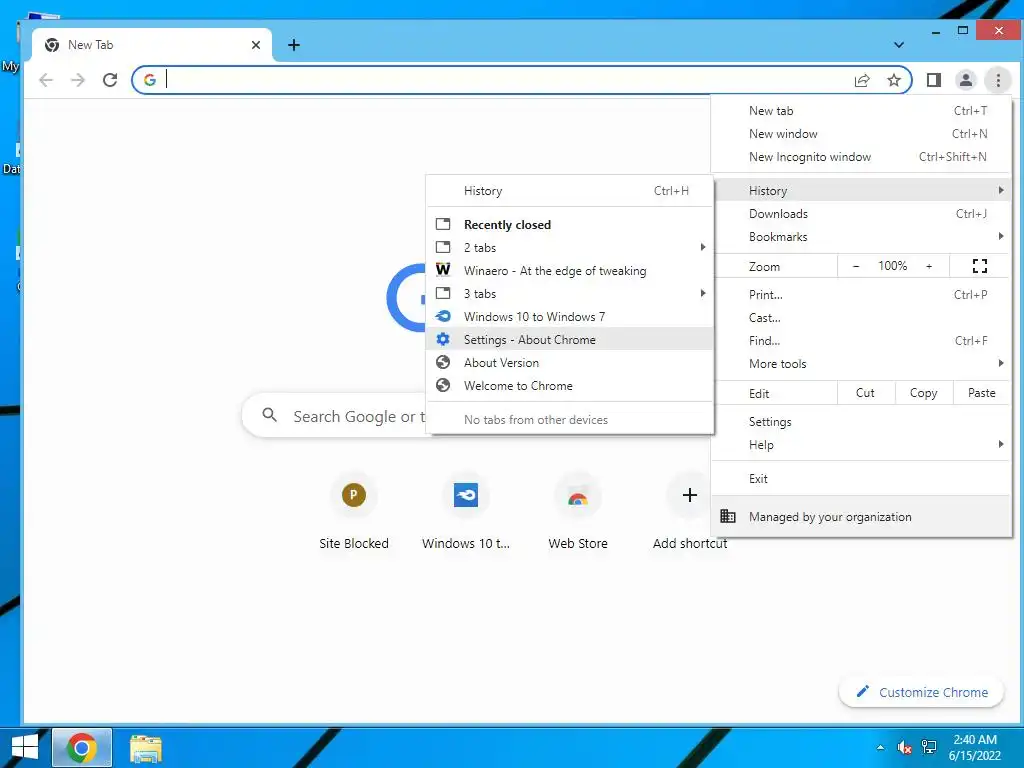1024x768 pixels.
Task: Open Settings from Chrome menu
Action: 861,421
